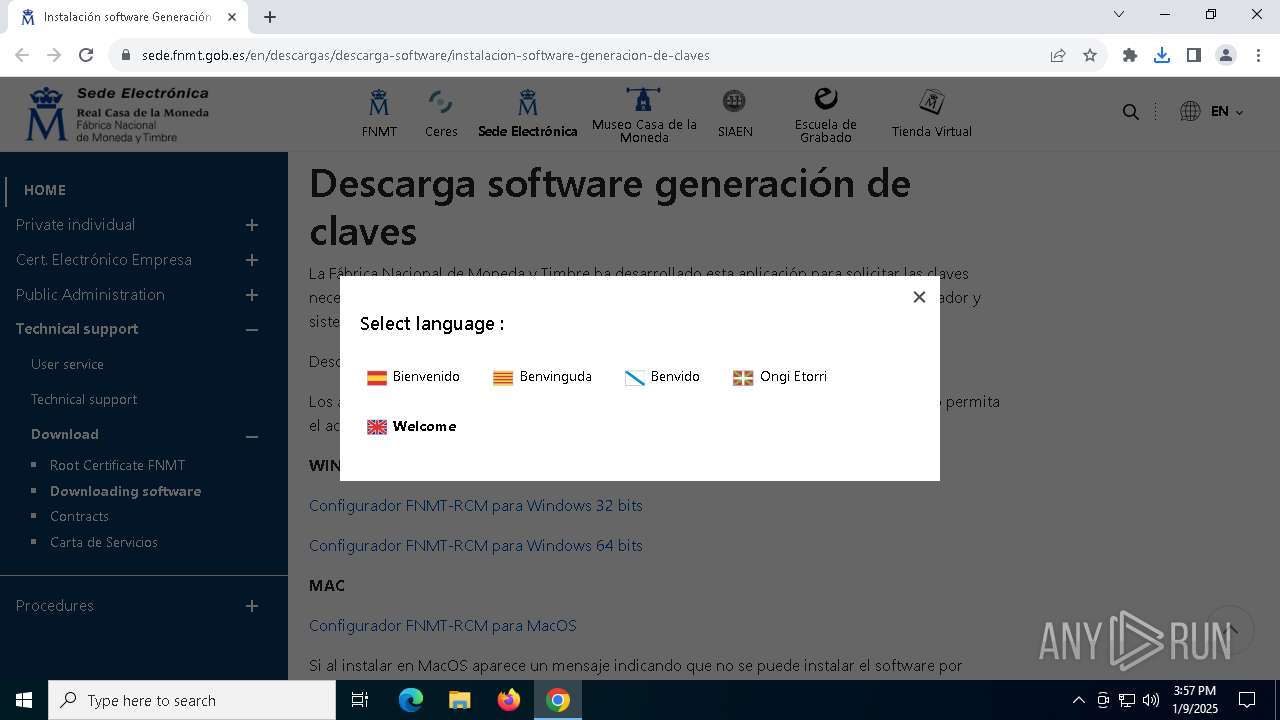
Task: Expand the Cert. Electrónico Empresa section
Action: coord(252,260)
